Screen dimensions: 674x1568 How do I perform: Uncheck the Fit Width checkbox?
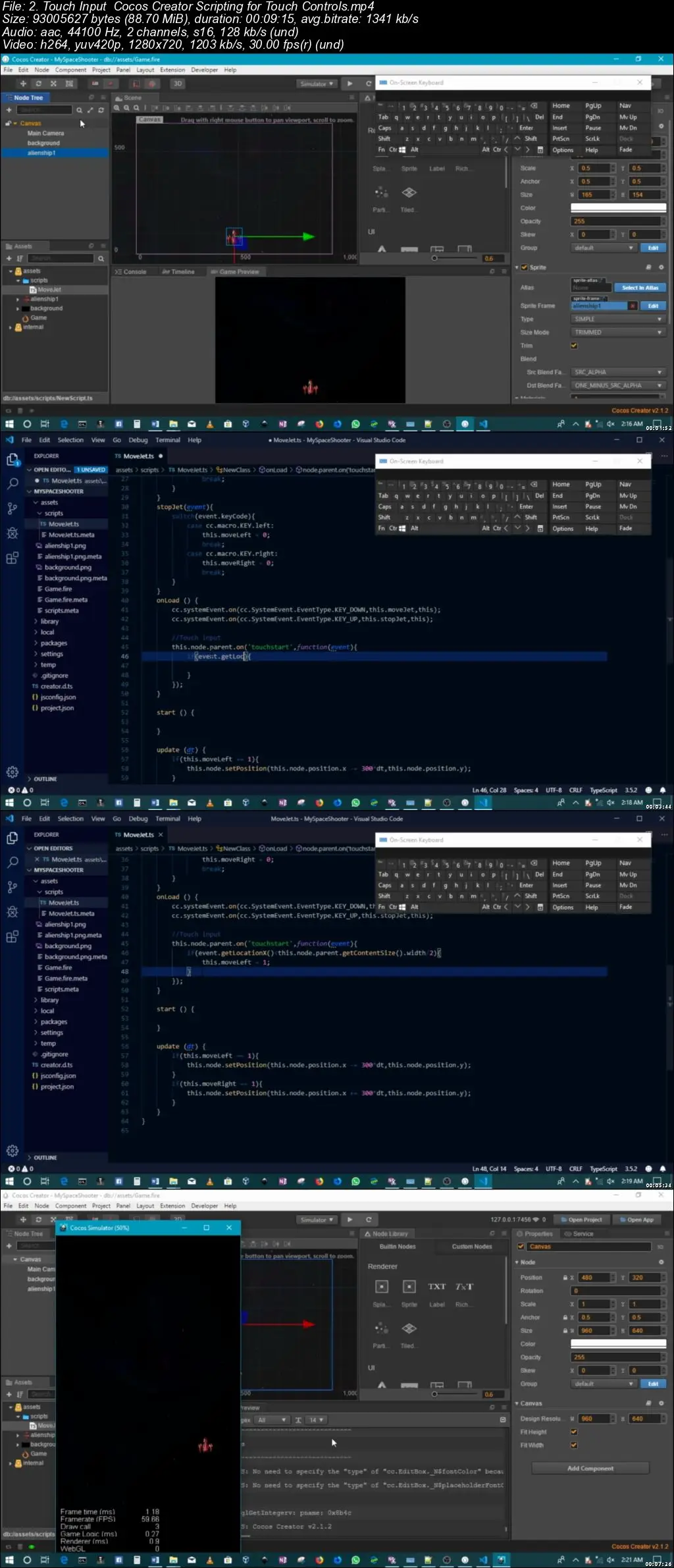pos(574,1445)
